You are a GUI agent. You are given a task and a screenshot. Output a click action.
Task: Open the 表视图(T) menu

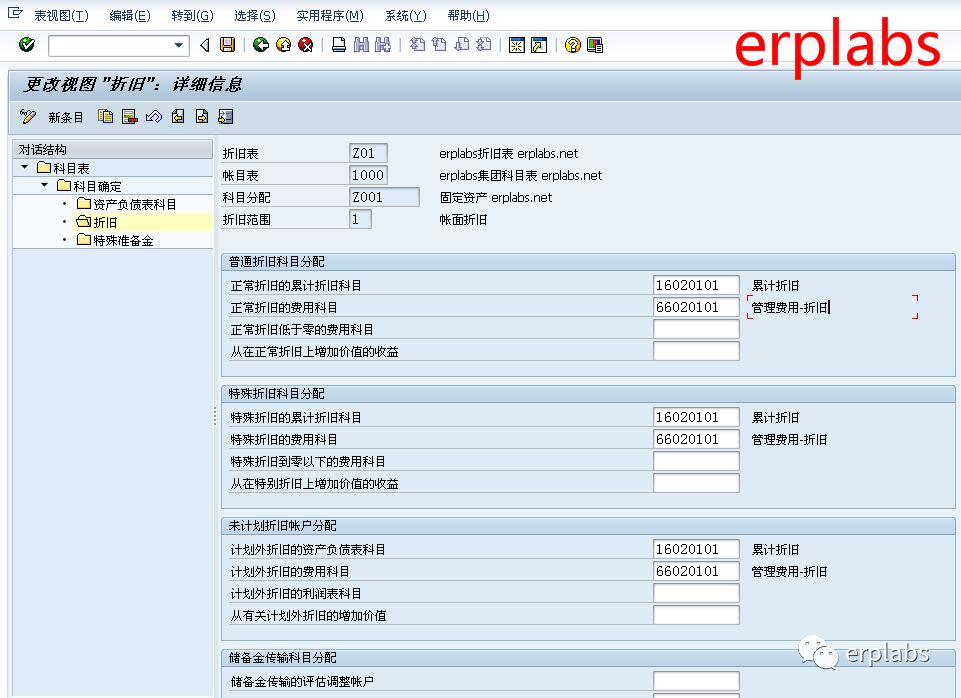61,15
